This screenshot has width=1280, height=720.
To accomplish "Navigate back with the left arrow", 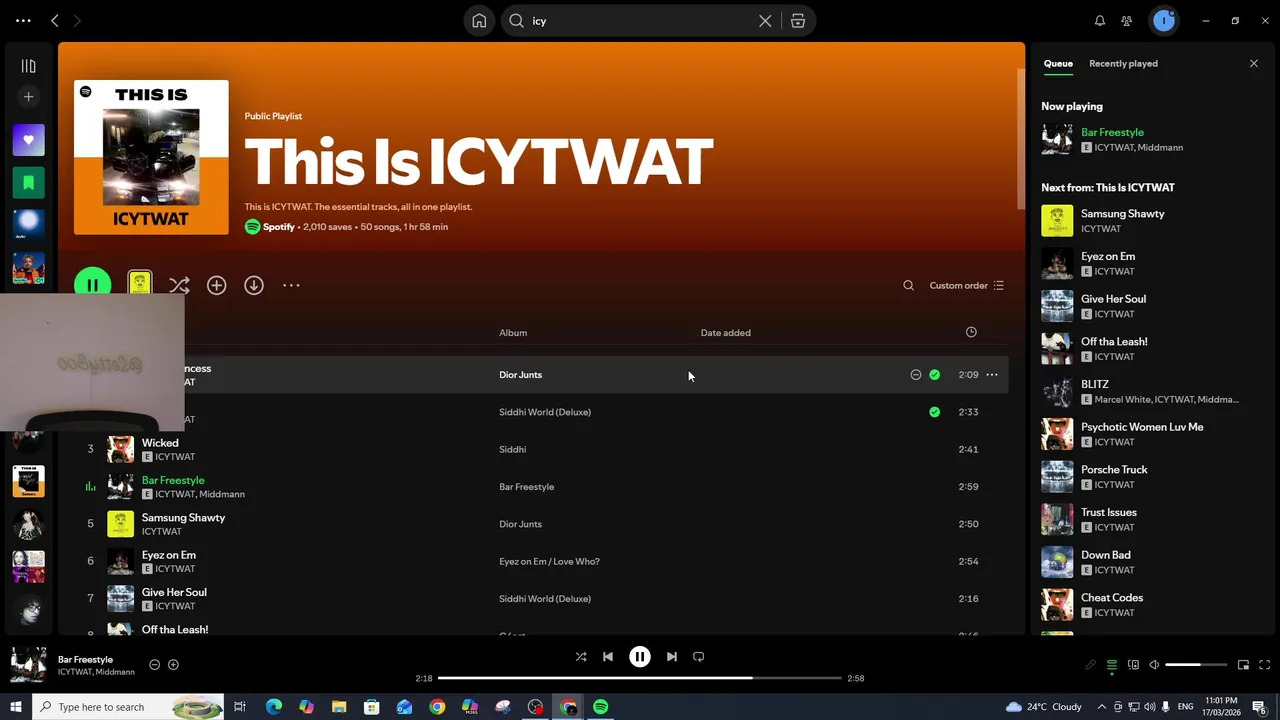I will [x=55, y=21].
